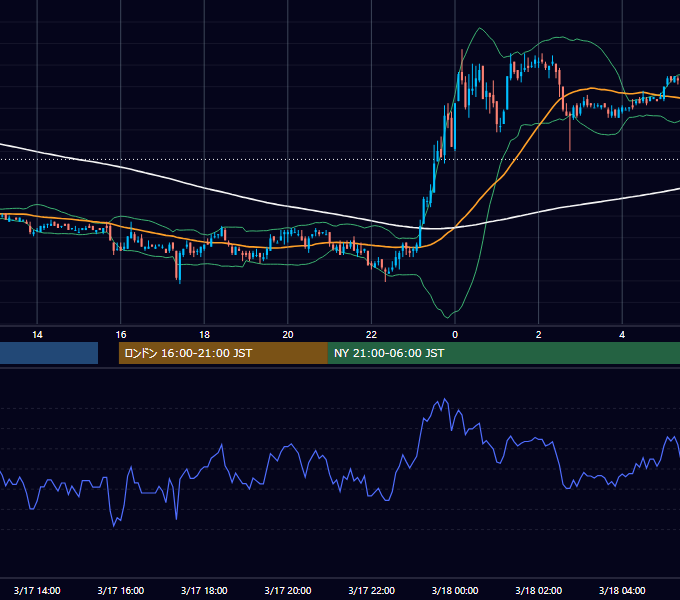Click the 3/18 02:00 time label
The width and height of the screenshot is (680, 600).
(539, 590)
